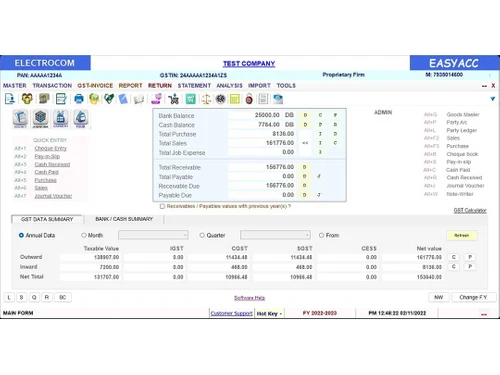The image size is (500, 375).
Task: Click the blue envelope toolbar icon
Action: click(278, 99)
